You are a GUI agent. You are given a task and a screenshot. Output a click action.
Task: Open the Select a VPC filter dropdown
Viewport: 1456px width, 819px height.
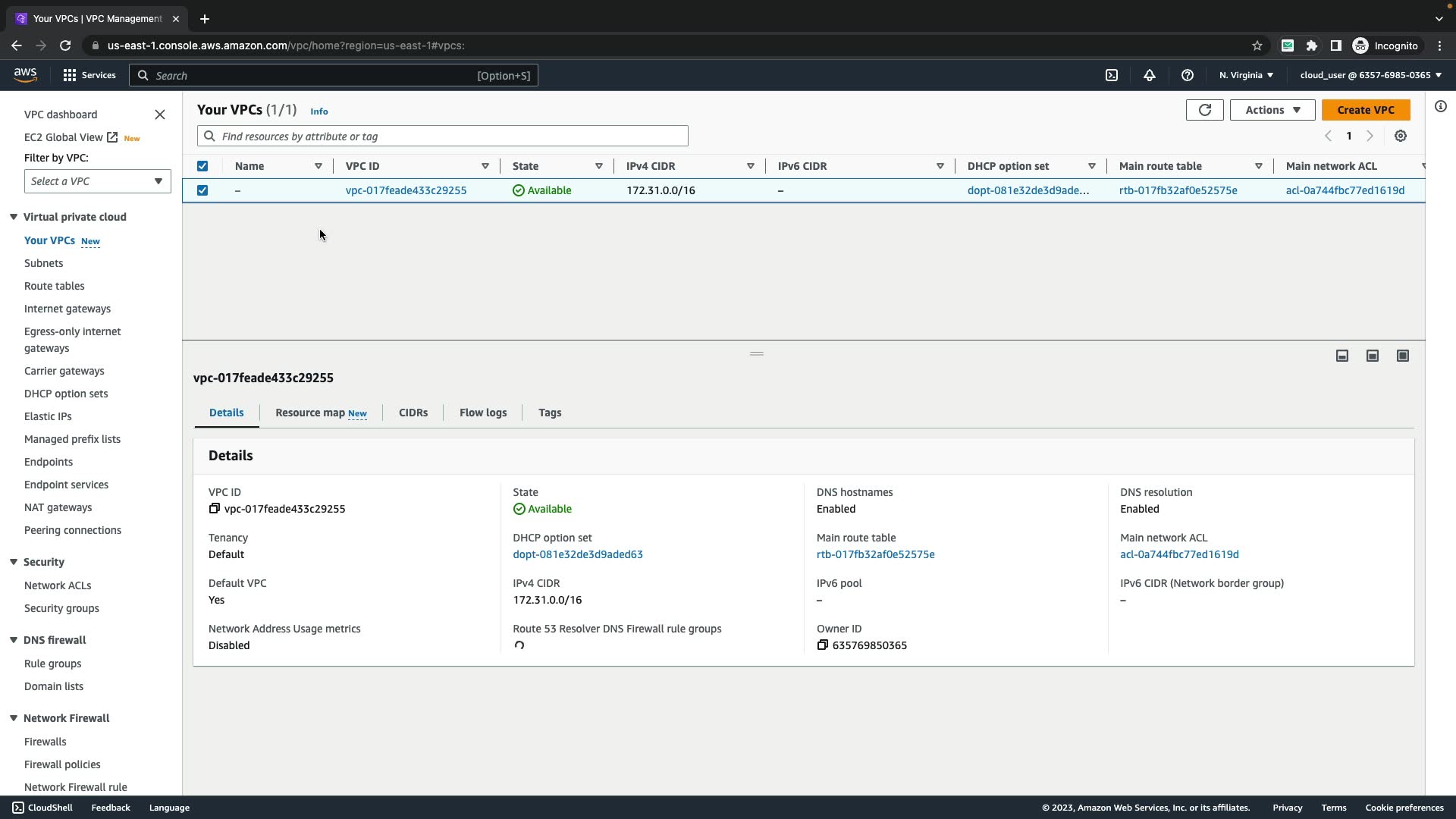97,181
